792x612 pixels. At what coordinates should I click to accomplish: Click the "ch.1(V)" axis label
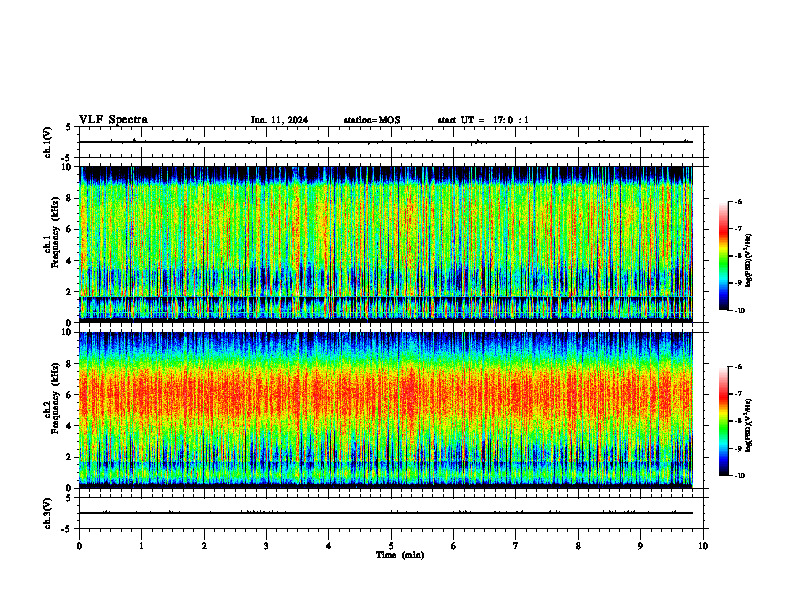pos(48,142)
